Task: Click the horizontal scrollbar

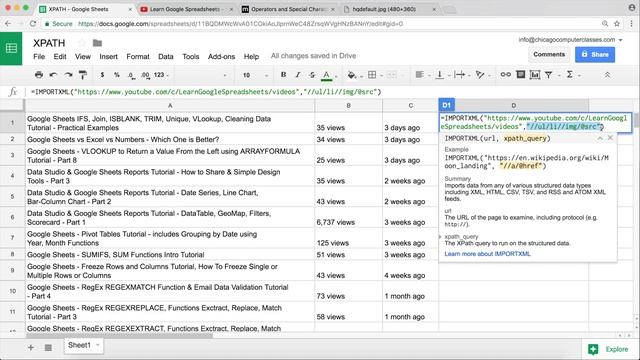Action: 119,336
